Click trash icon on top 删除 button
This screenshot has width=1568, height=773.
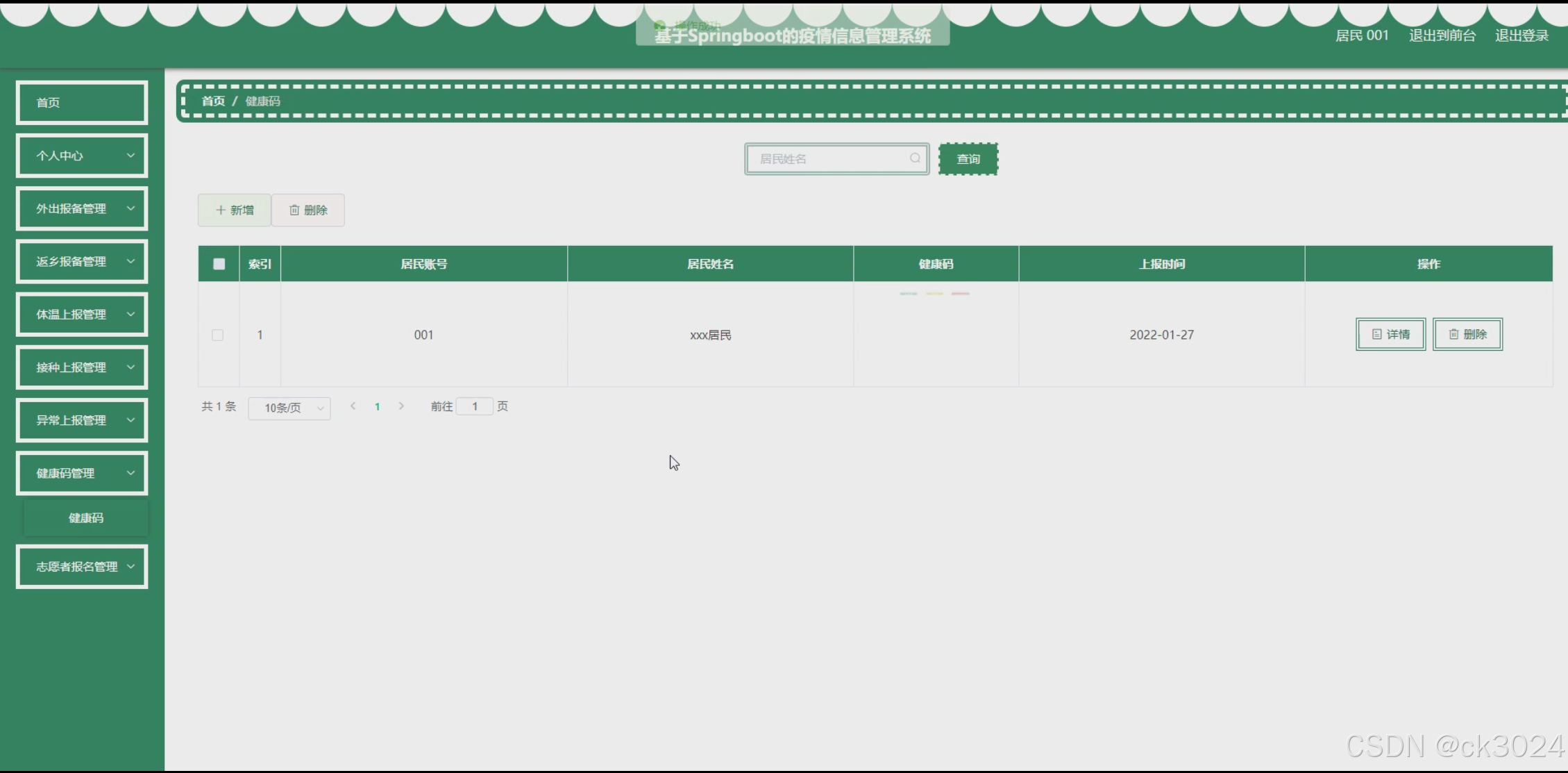pyautogui.click(x=294, y=210)
